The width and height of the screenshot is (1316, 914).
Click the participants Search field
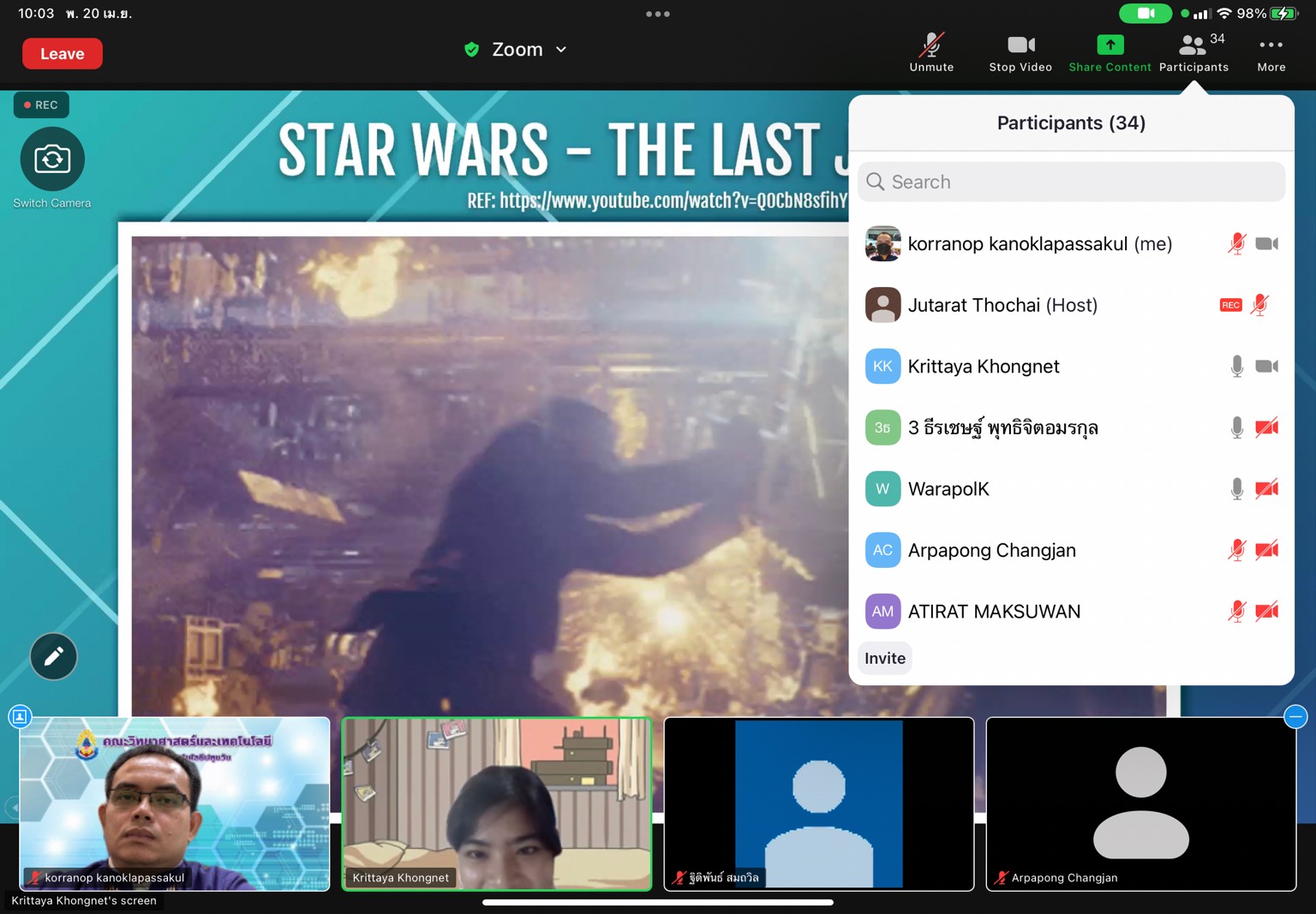tap(1071, 182)
